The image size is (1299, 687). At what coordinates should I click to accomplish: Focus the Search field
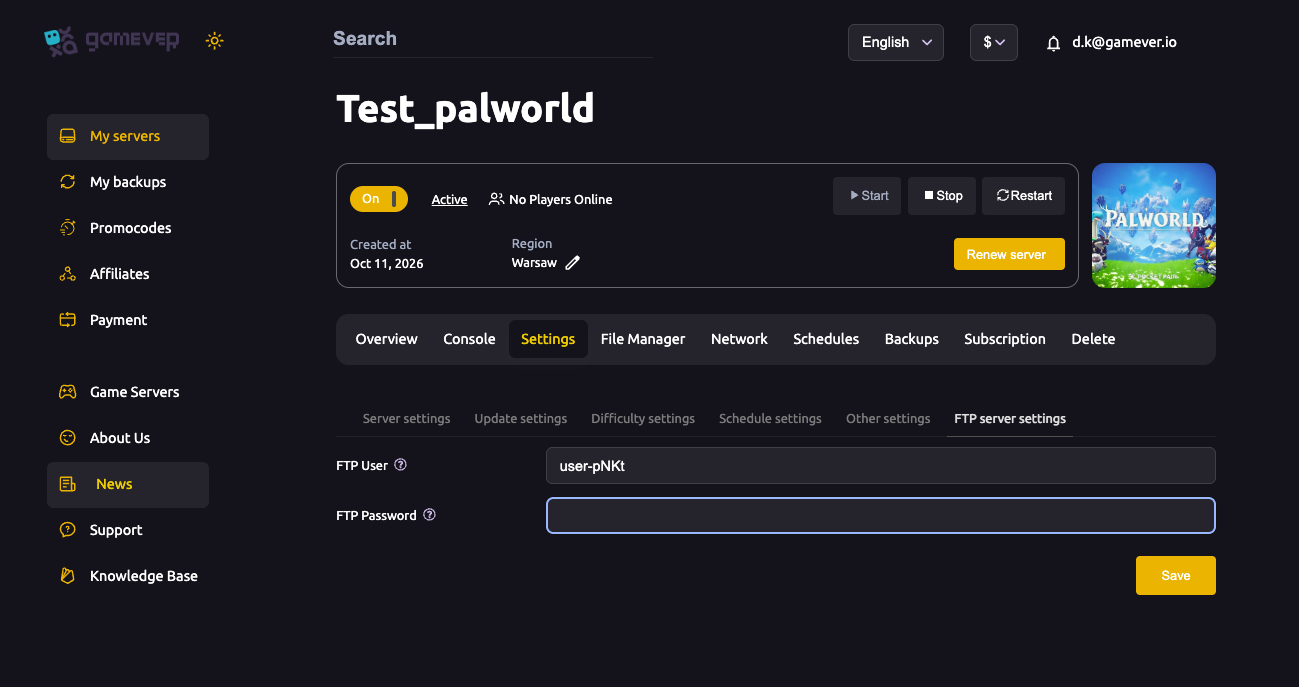[492, 39]
